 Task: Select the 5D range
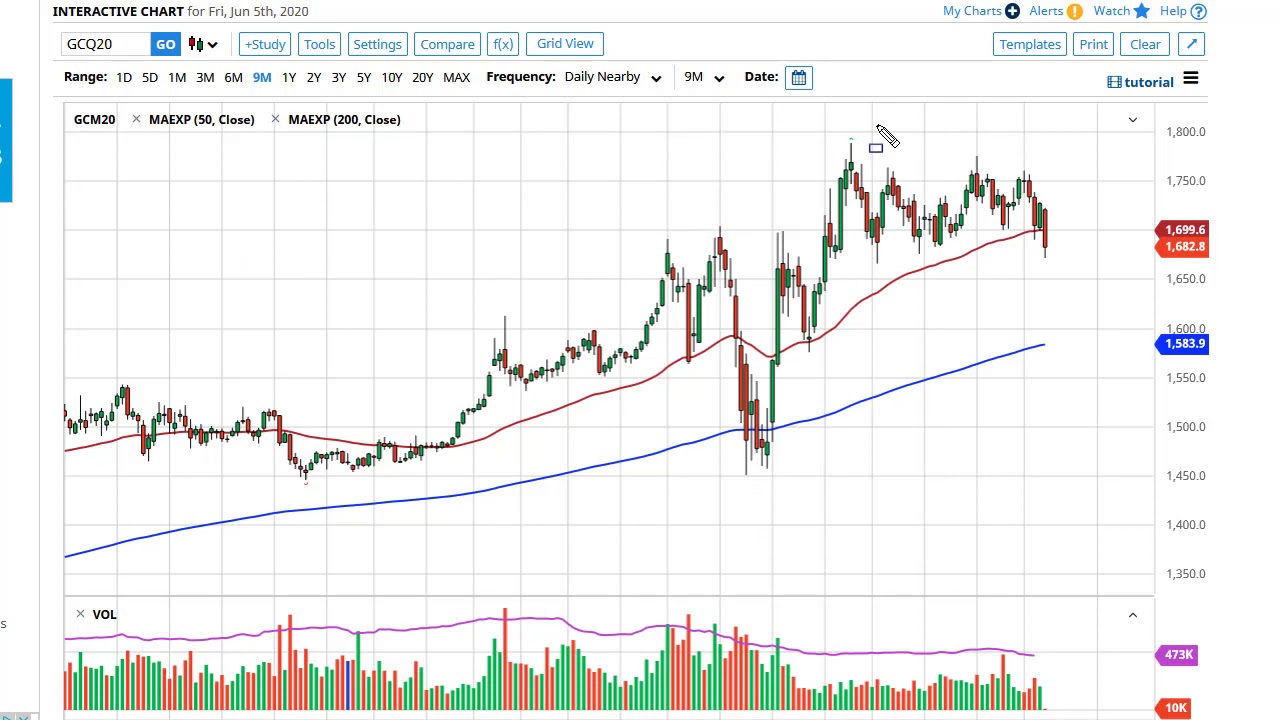pyautogui.click(x=149, y=77)
